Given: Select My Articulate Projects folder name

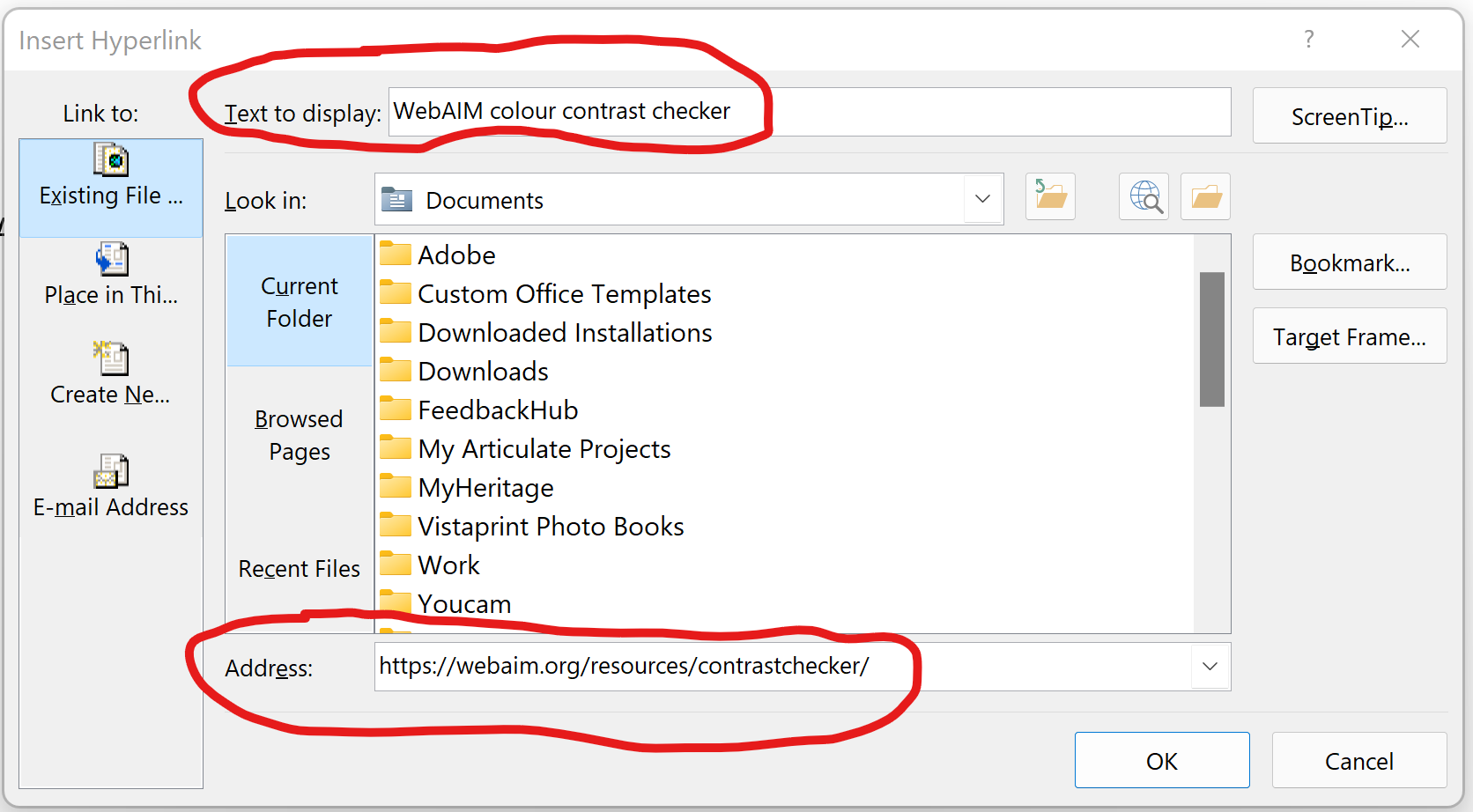Looking at the screenshot, I should coord(544,448).
